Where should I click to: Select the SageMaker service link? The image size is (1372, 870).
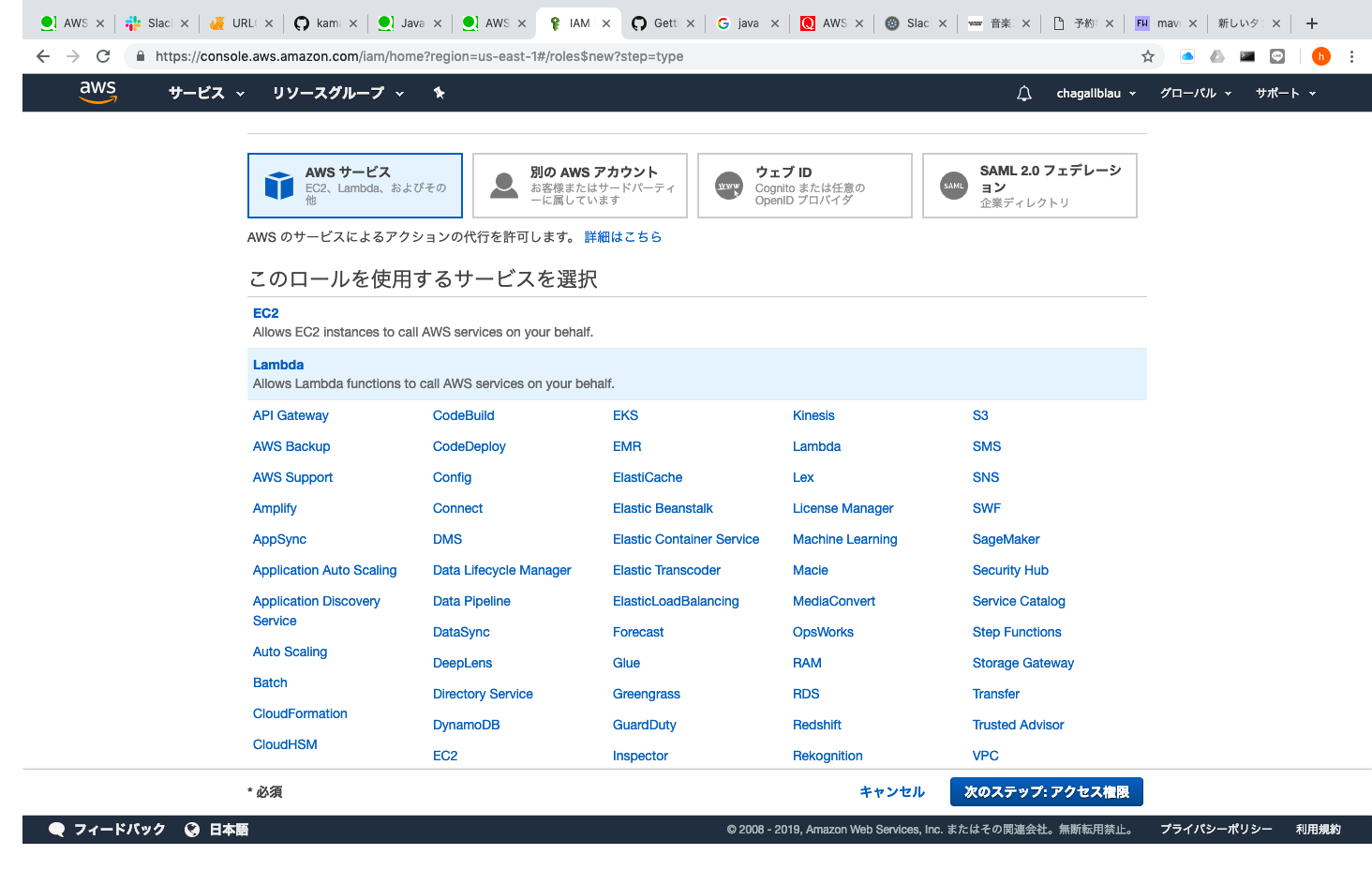click(1006, 539)
